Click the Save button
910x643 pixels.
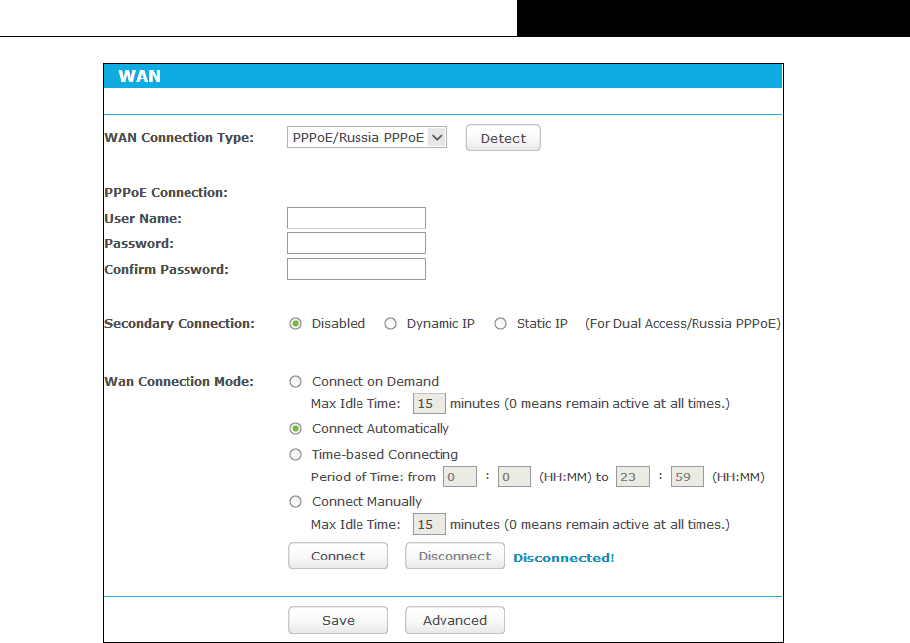pos(338,620)
